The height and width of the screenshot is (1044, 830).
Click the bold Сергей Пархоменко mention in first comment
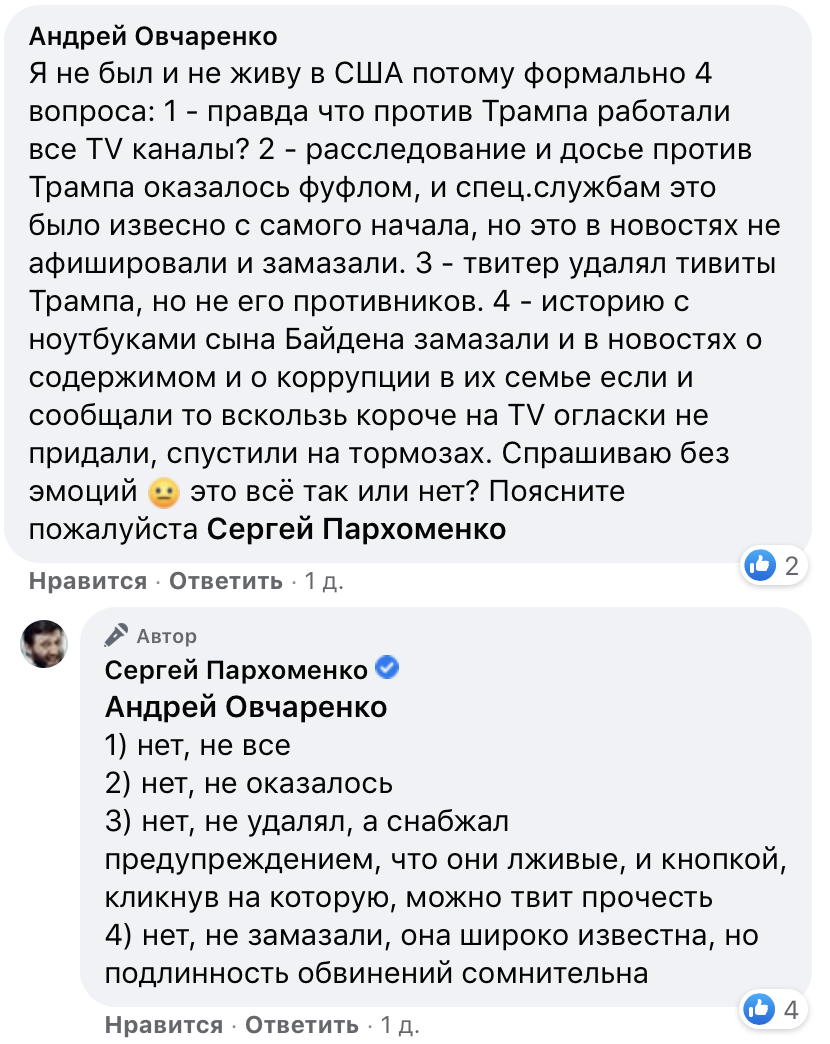[x=356, y=529]
